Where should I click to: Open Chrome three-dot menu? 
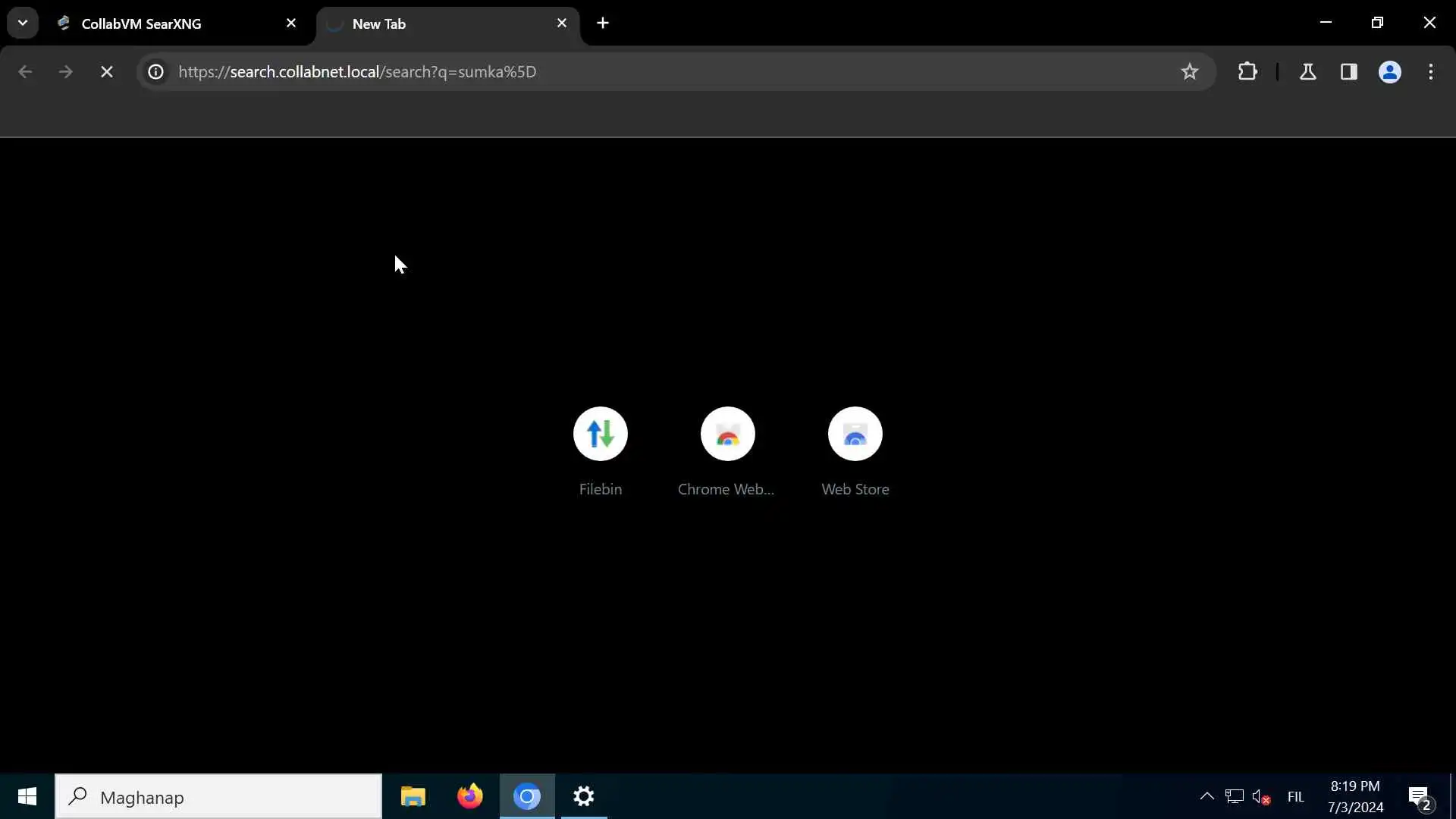(1431, 72)
